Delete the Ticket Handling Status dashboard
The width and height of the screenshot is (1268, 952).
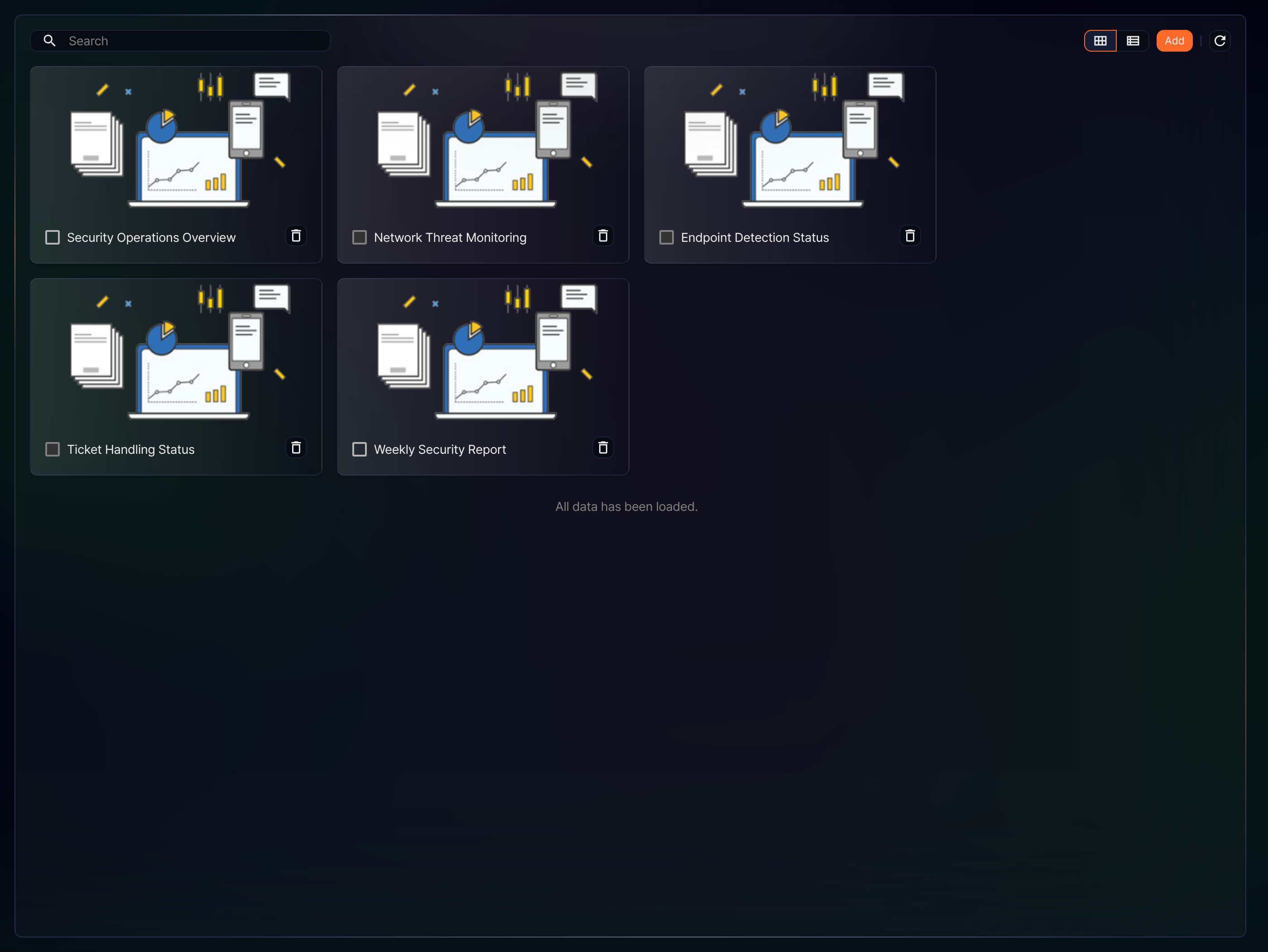pos(296,447)
